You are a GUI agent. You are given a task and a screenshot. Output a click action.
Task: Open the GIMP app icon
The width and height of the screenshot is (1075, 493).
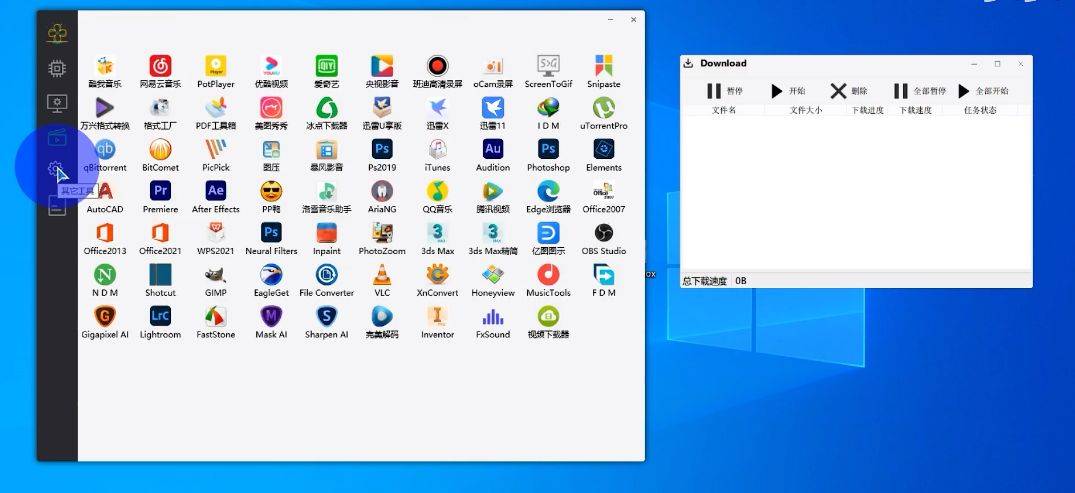coord(215,276)
